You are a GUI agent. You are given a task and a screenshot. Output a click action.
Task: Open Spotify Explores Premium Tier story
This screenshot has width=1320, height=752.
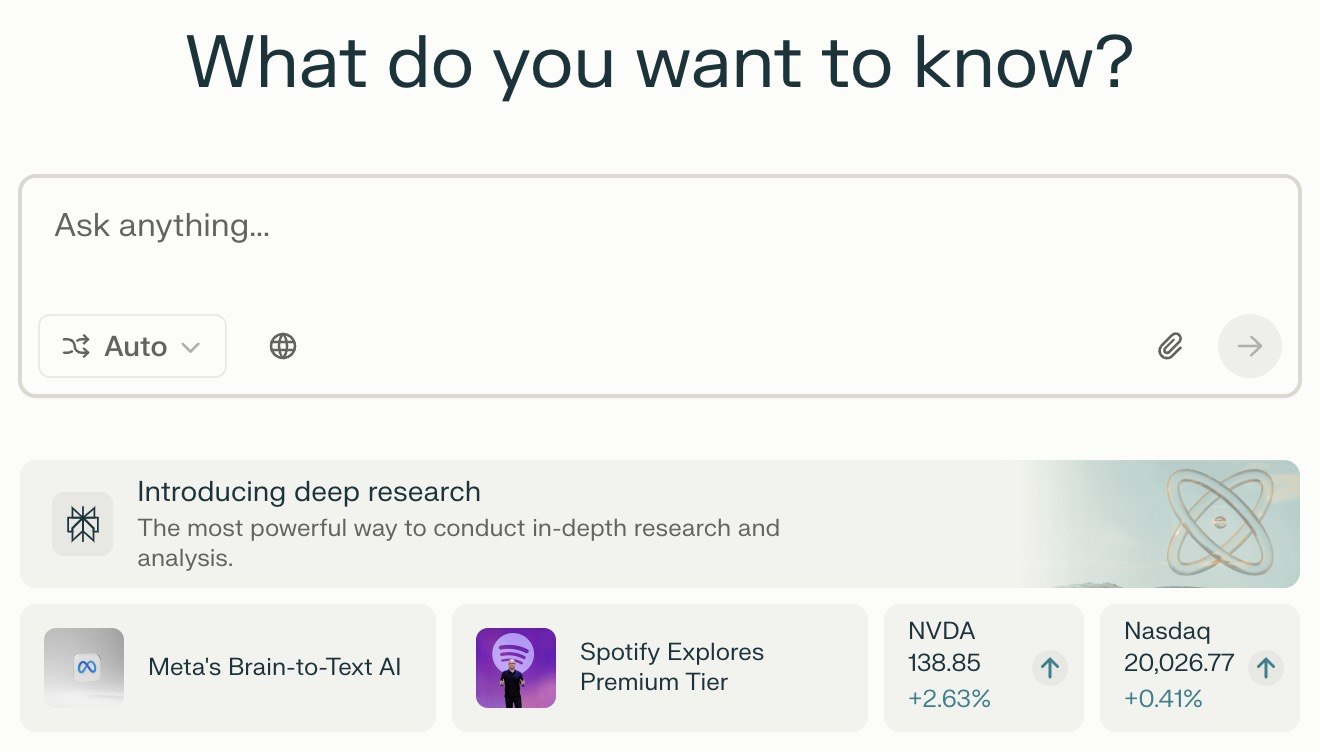pyautogui.click(x=660, y=668)
